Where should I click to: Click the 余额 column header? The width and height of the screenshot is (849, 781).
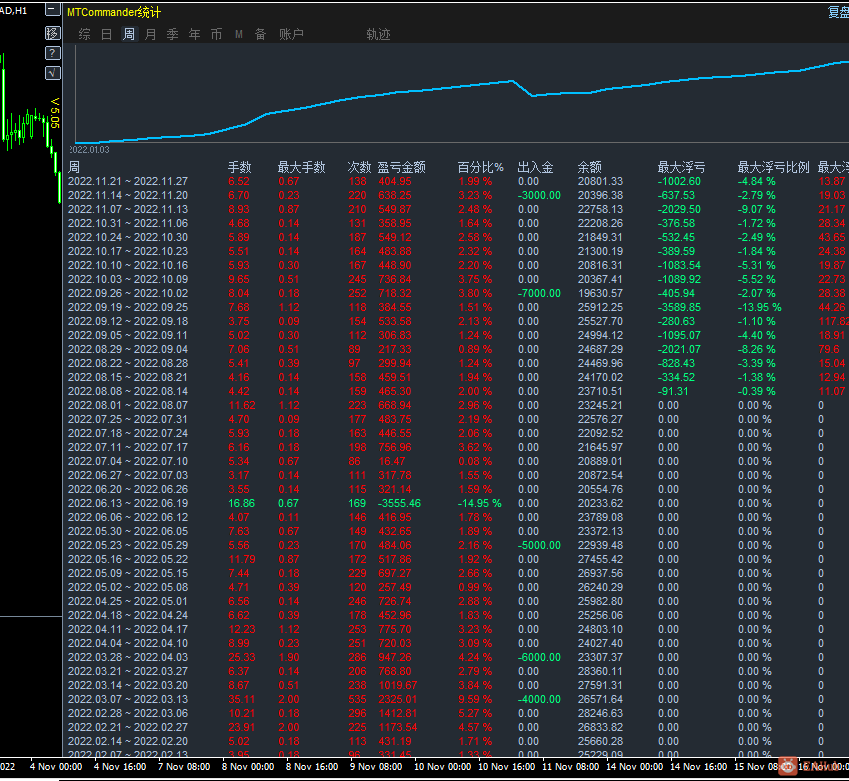[x=590, y=167]
